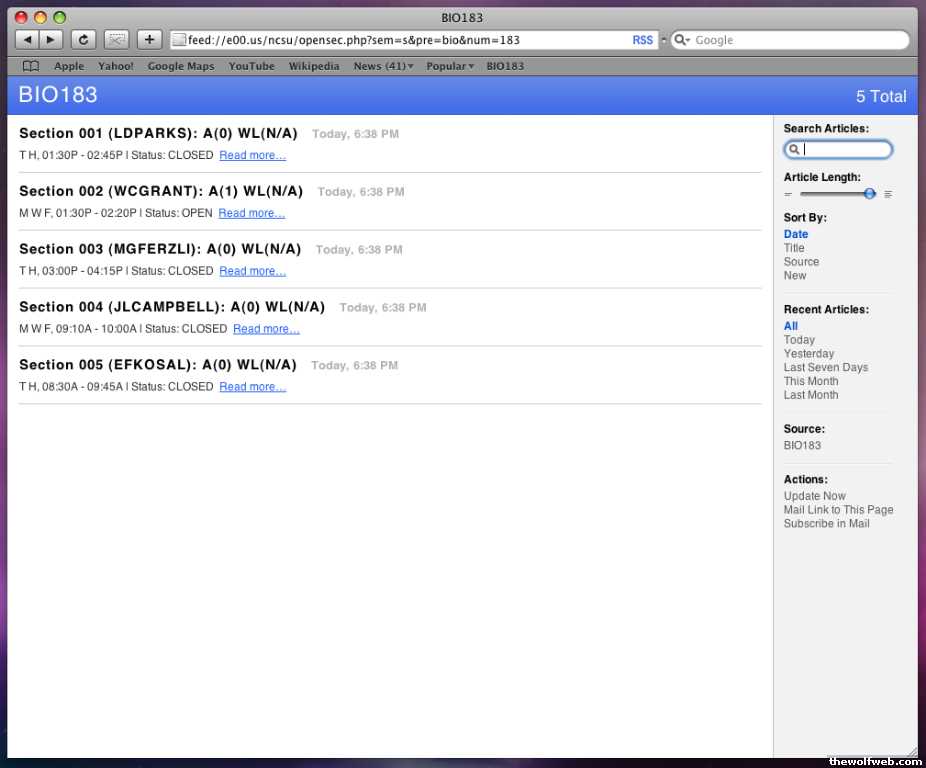Click the Article Length slider knob

[x=869, y=193]
